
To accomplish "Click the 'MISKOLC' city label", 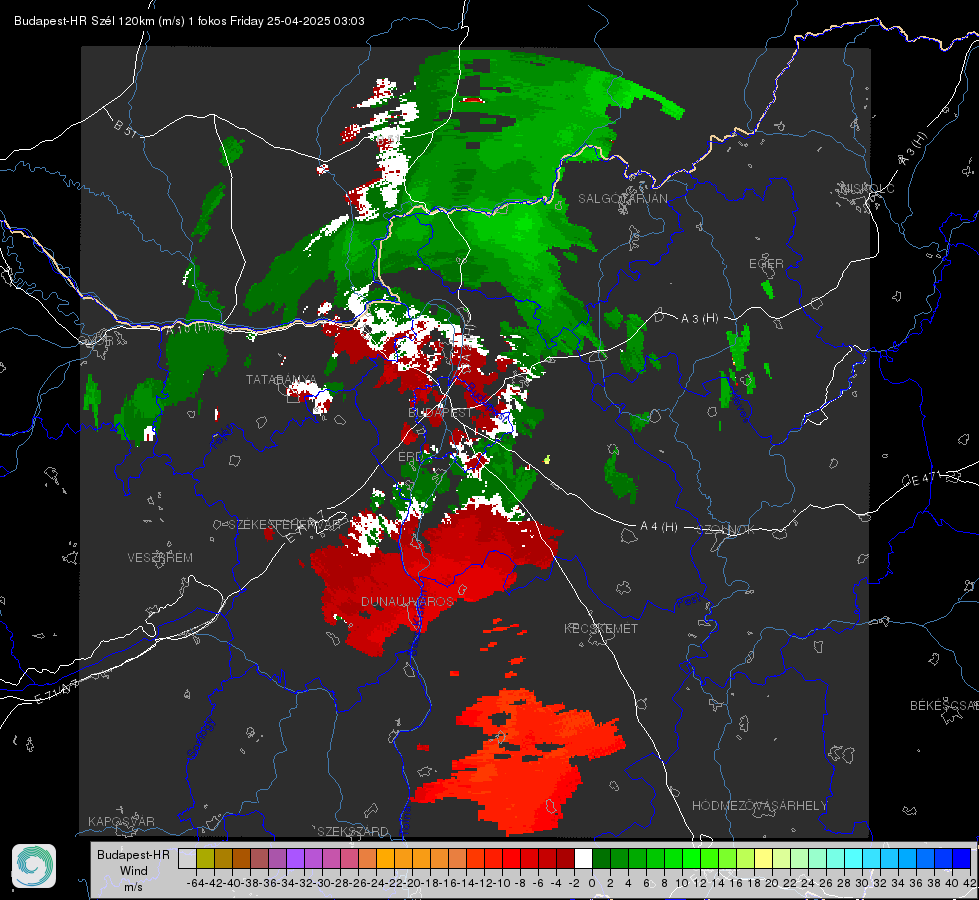I will click(x=867, y=188).
